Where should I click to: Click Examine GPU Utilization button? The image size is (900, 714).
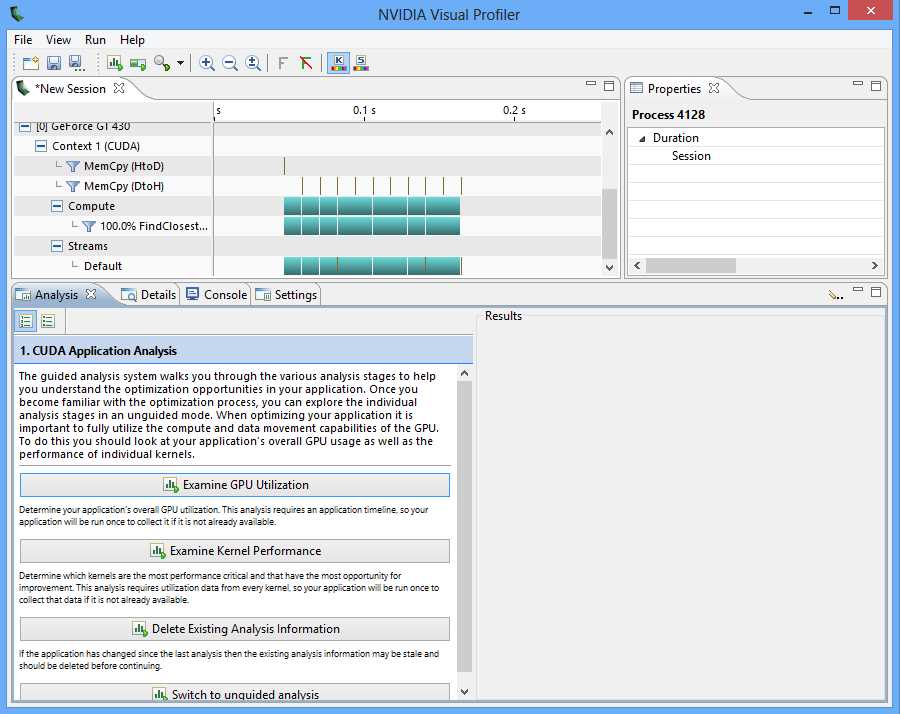pos(235,485)
